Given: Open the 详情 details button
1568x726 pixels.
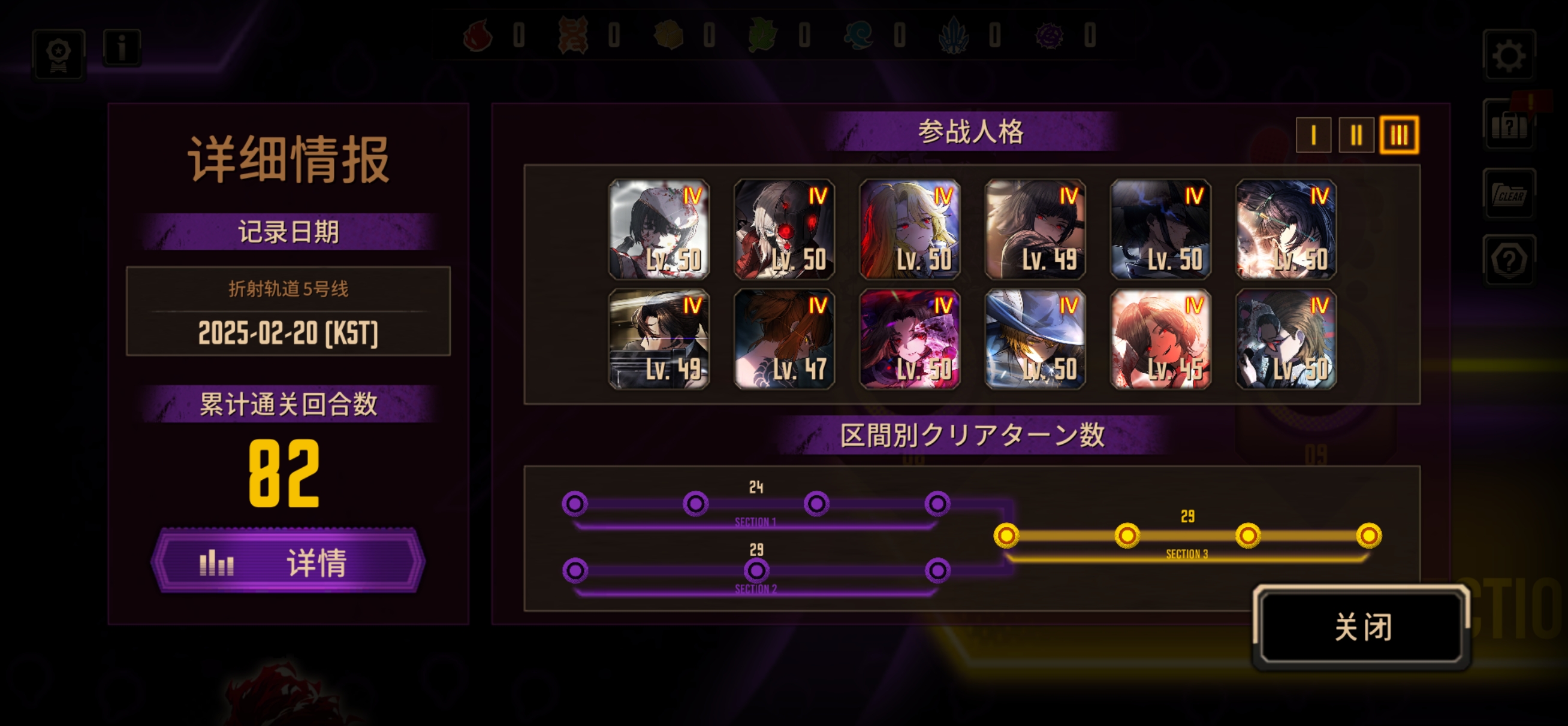Looking at the screenshot, I should (288, 561).
